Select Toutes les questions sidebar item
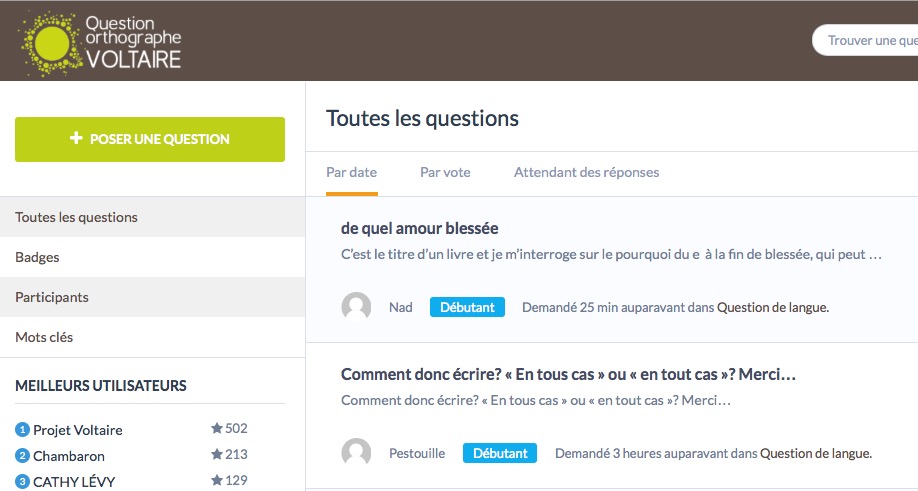 [x=77, y=217]
